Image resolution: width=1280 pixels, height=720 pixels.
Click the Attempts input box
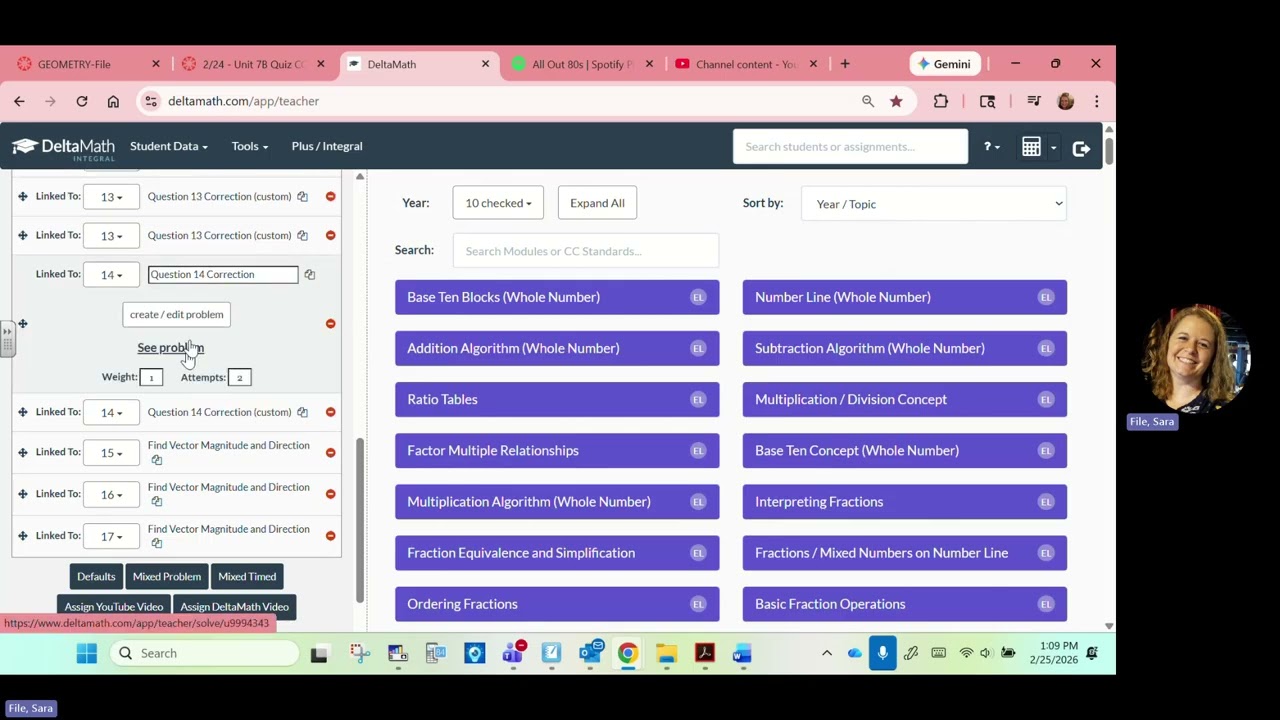(239, 378)
